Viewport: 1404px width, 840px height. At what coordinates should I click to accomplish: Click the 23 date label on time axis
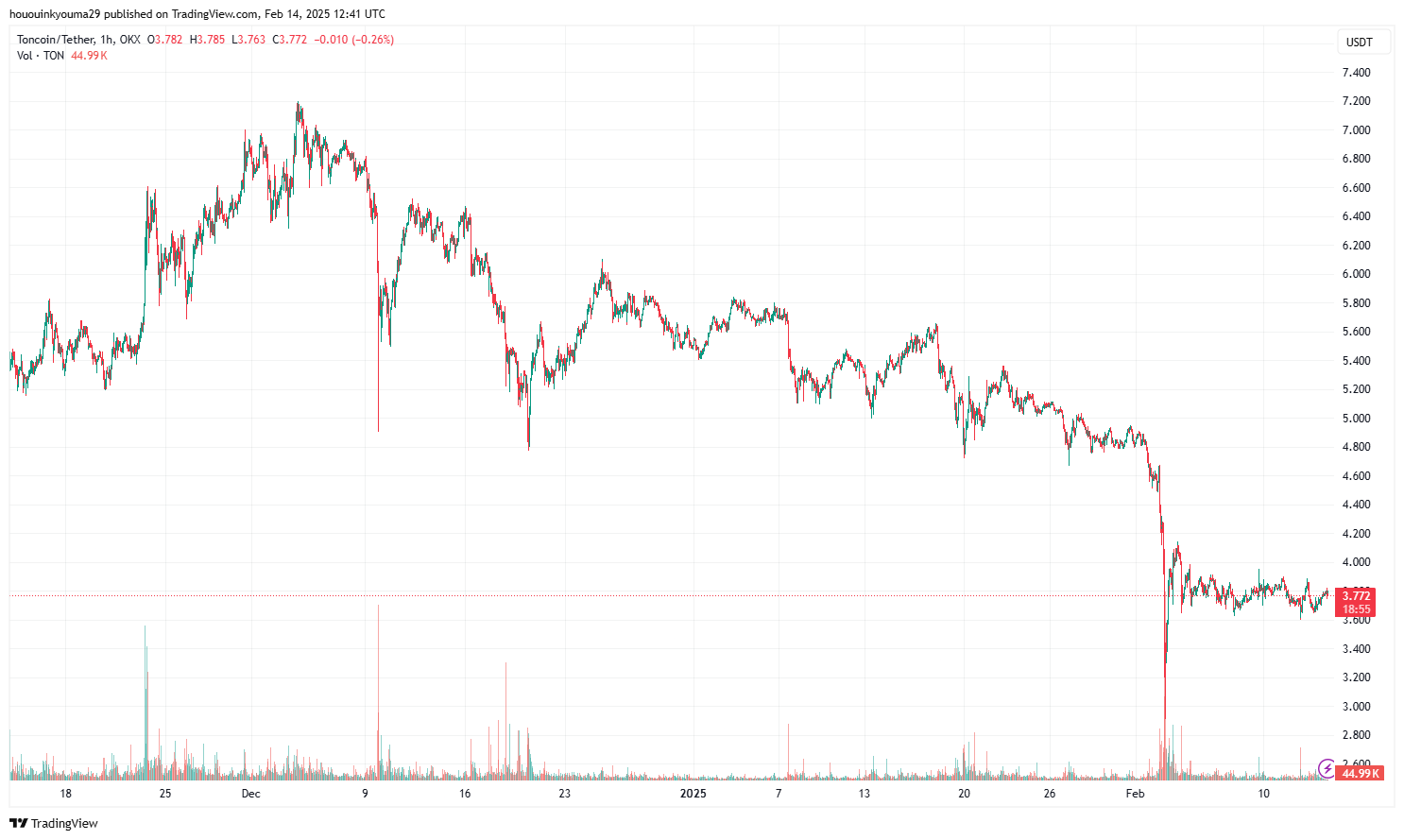point(564,794)
